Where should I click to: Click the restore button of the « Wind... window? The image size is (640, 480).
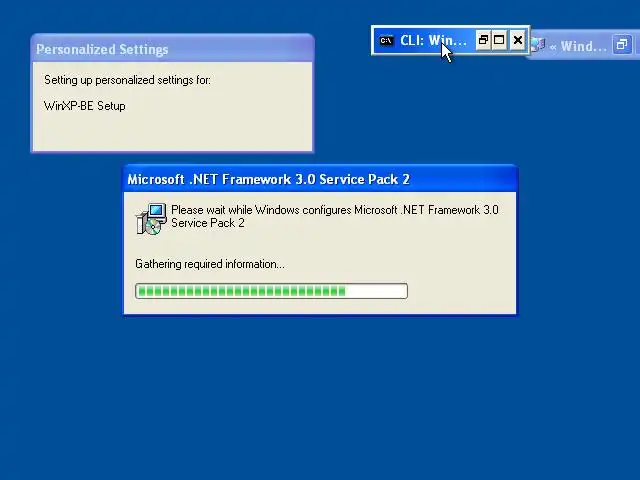[622, 44]
